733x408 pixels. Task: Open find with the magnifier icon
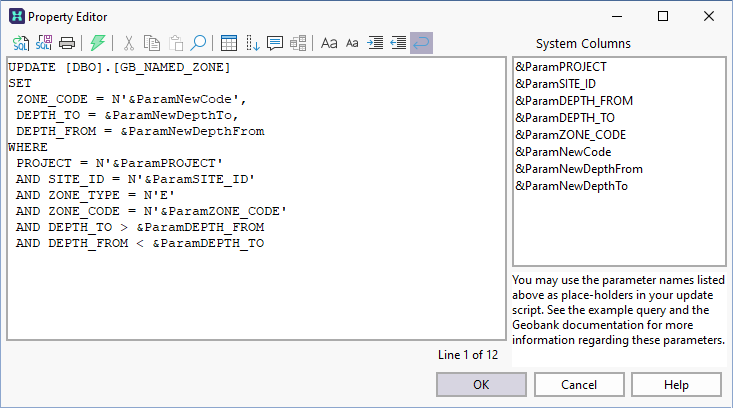pyautogui.click(x=198, y=43)
